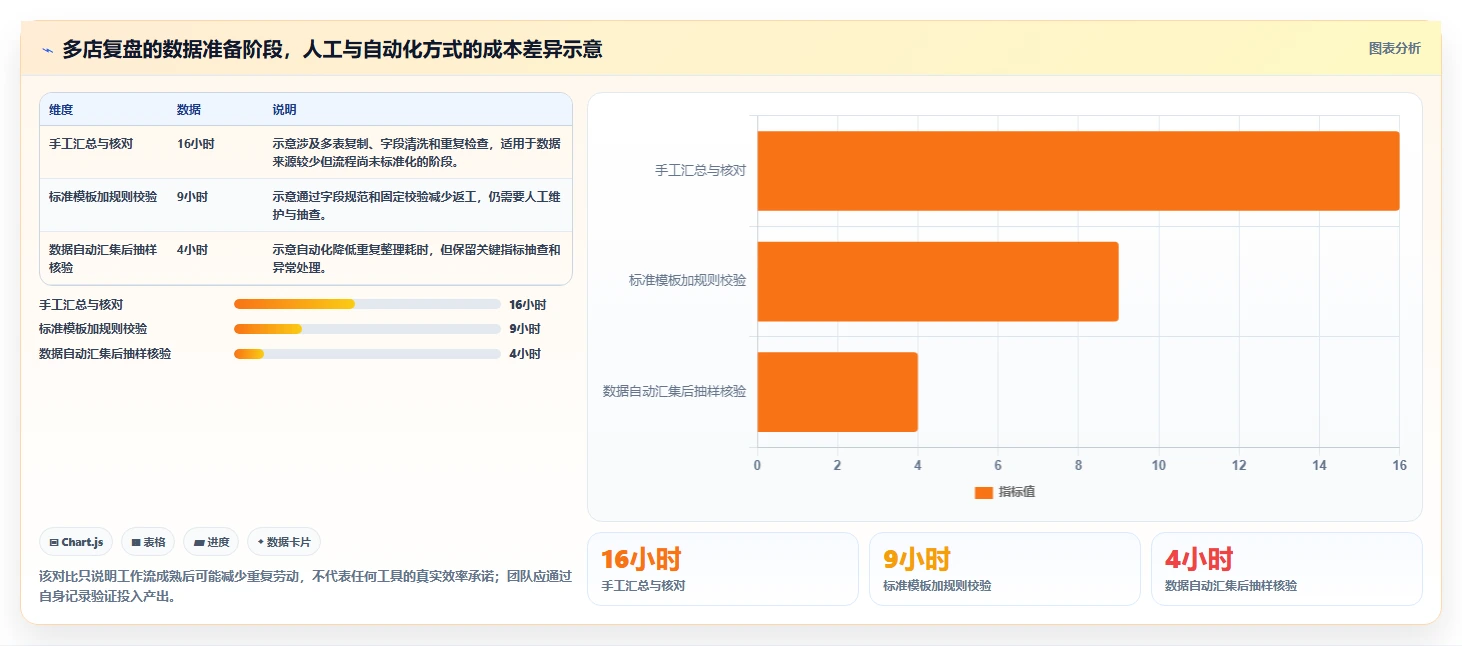Click the footnote starting 该对比只说明
1462x646 pixels.
click(305, 586)
